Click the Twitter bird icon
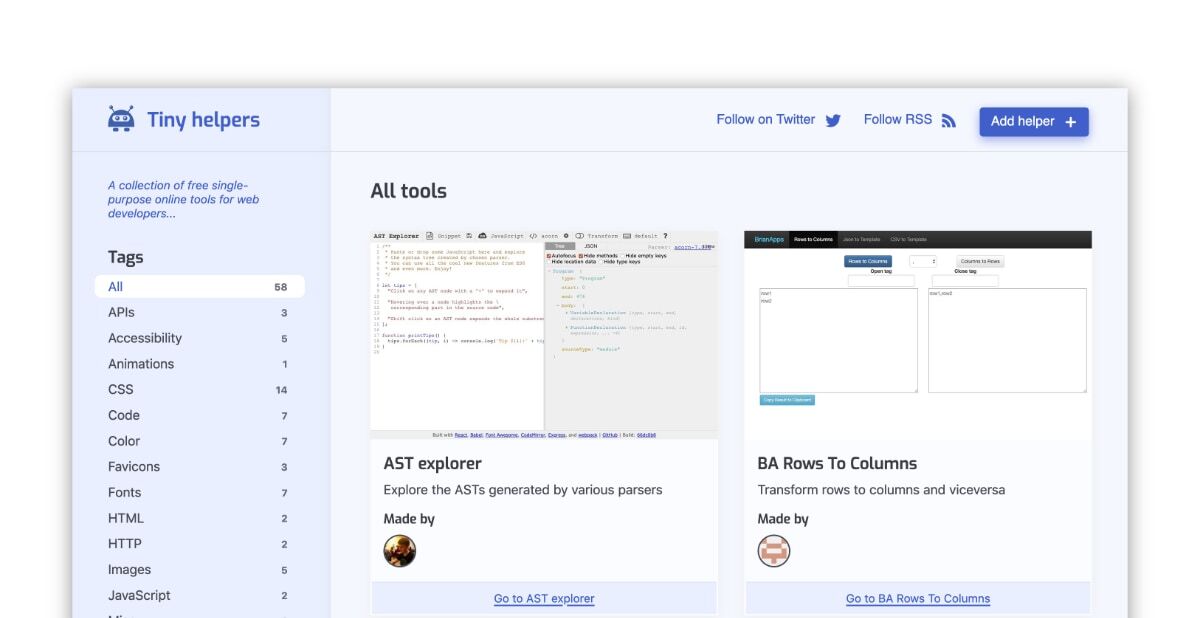Image resolution: width=1200 pixels, height=618 pixels. (833, 120)
